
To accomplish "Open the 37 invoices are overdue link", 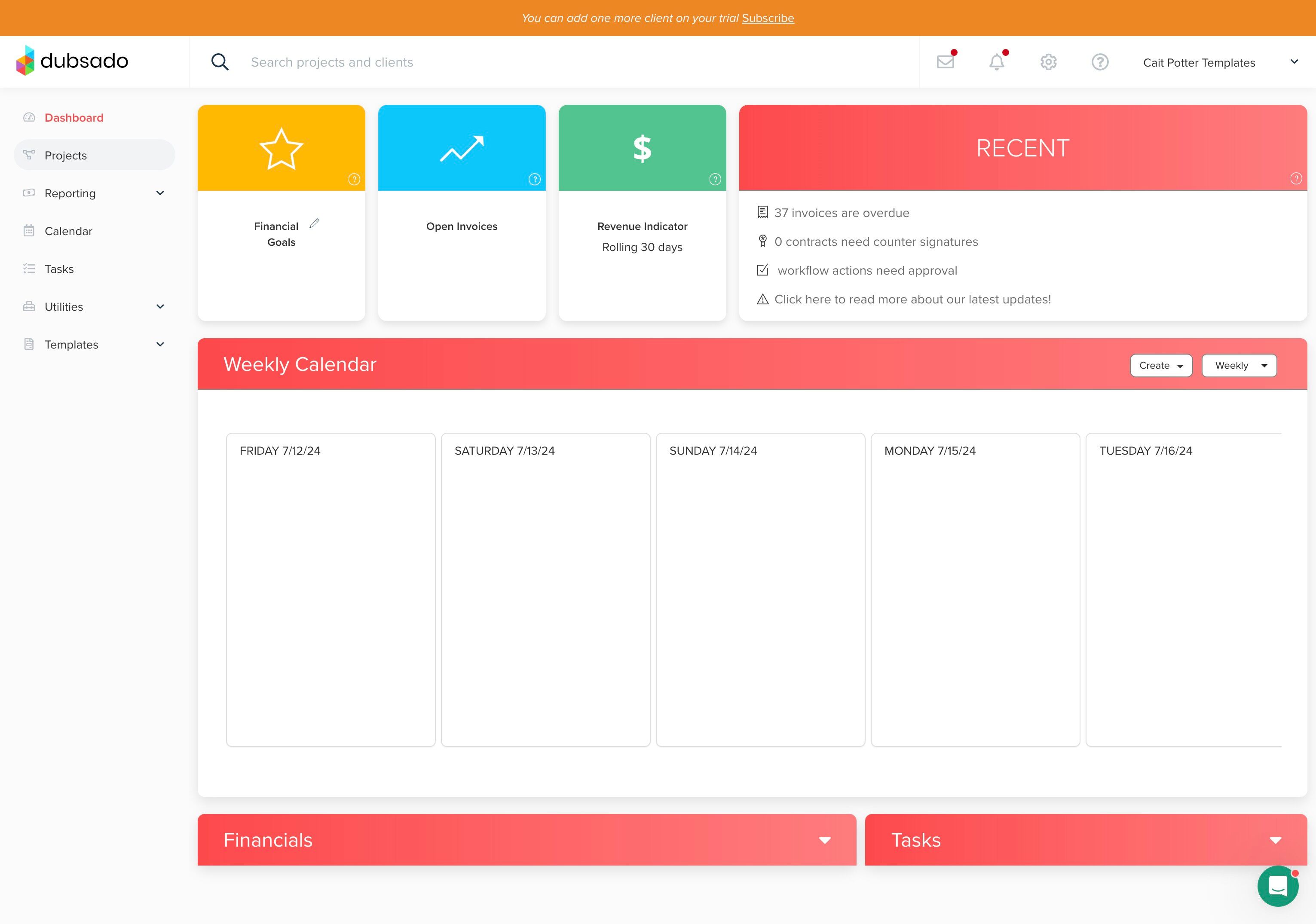I will point(842,213).
